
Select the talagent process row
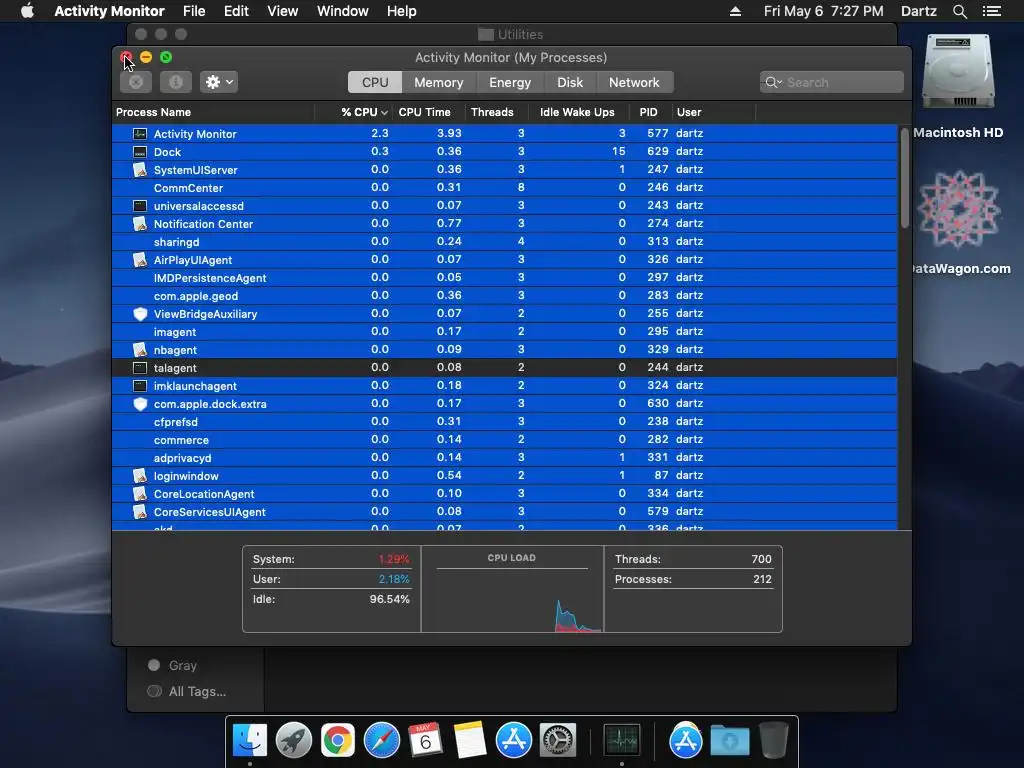tap(504, 368)
